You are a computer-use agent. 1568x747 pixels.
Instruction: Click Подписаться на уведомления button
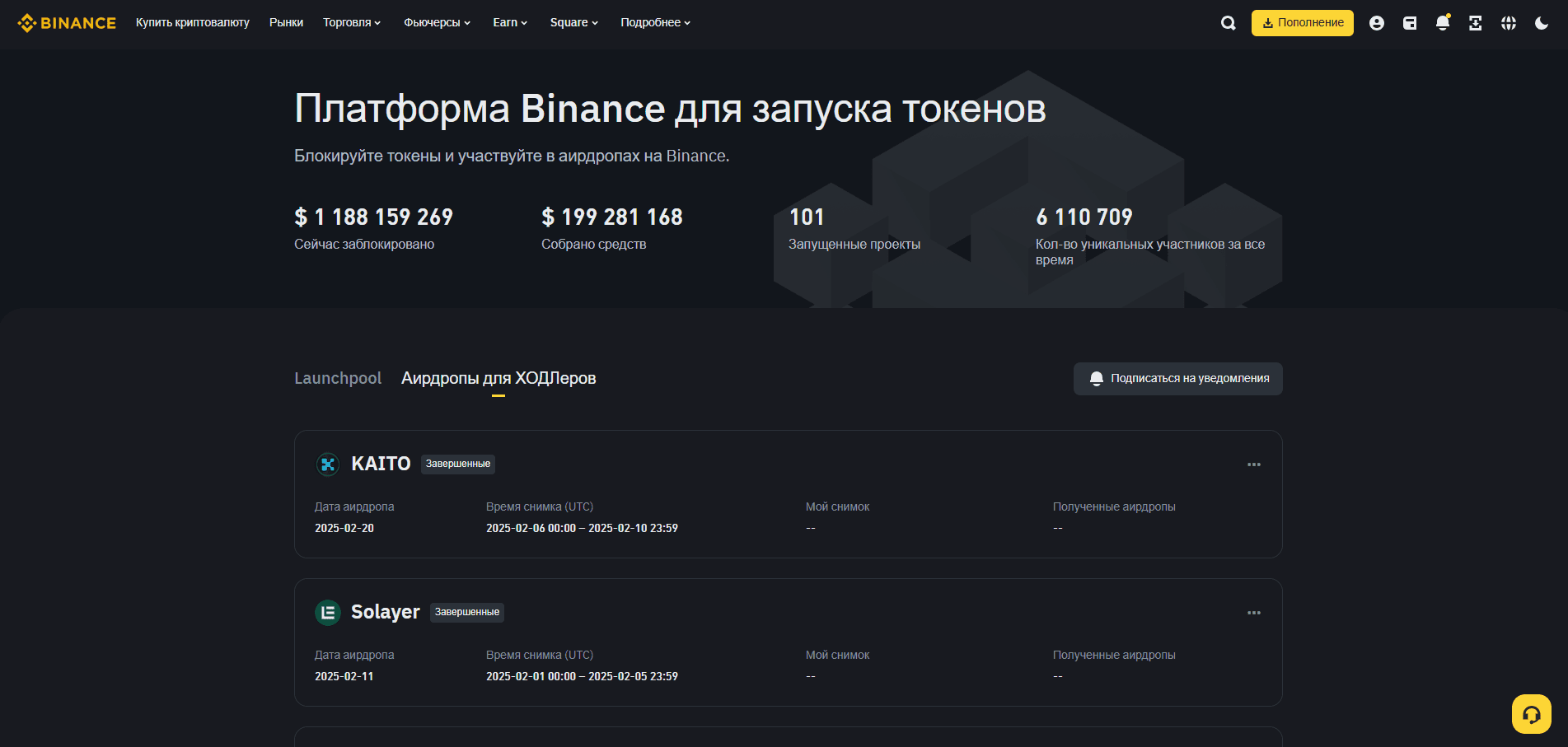[x=1178, y=379]
